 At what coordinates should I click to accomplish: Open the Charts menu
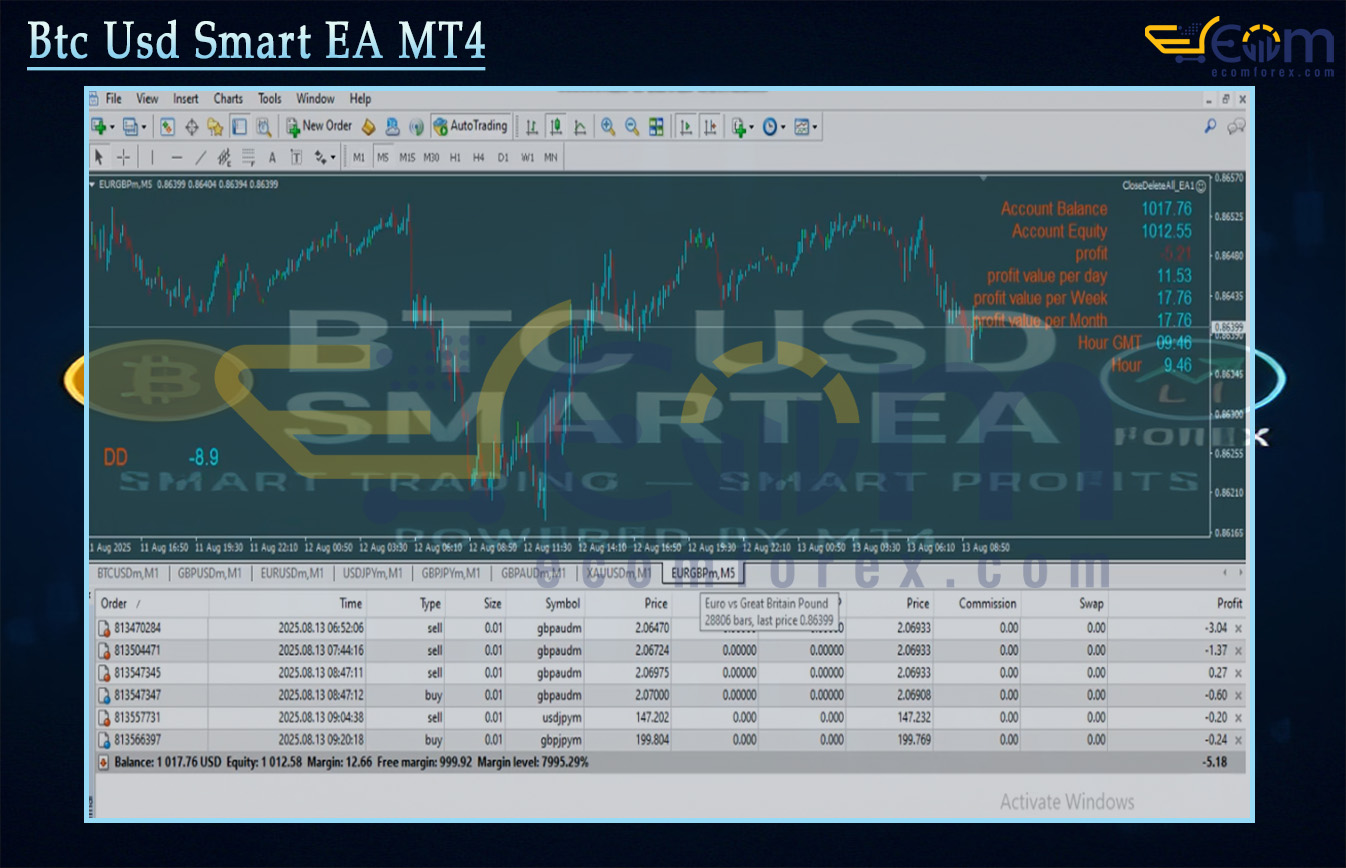228,99
